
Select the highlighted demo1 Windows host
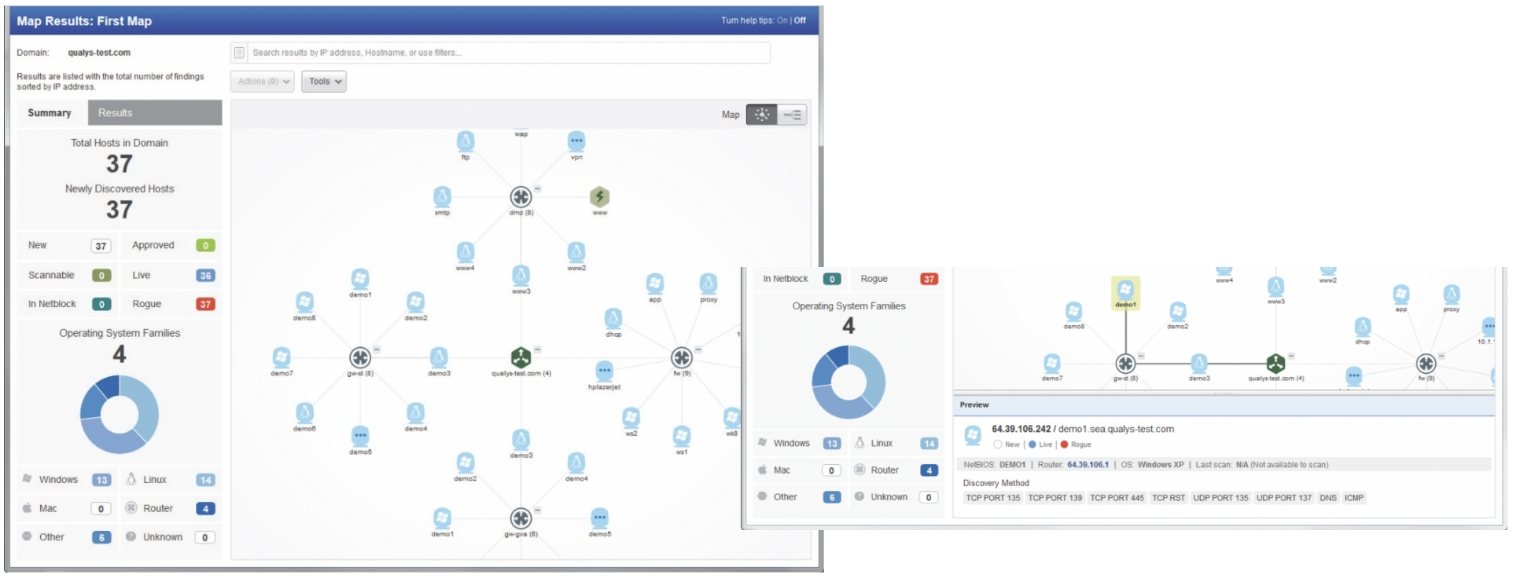pos(1125,291)
